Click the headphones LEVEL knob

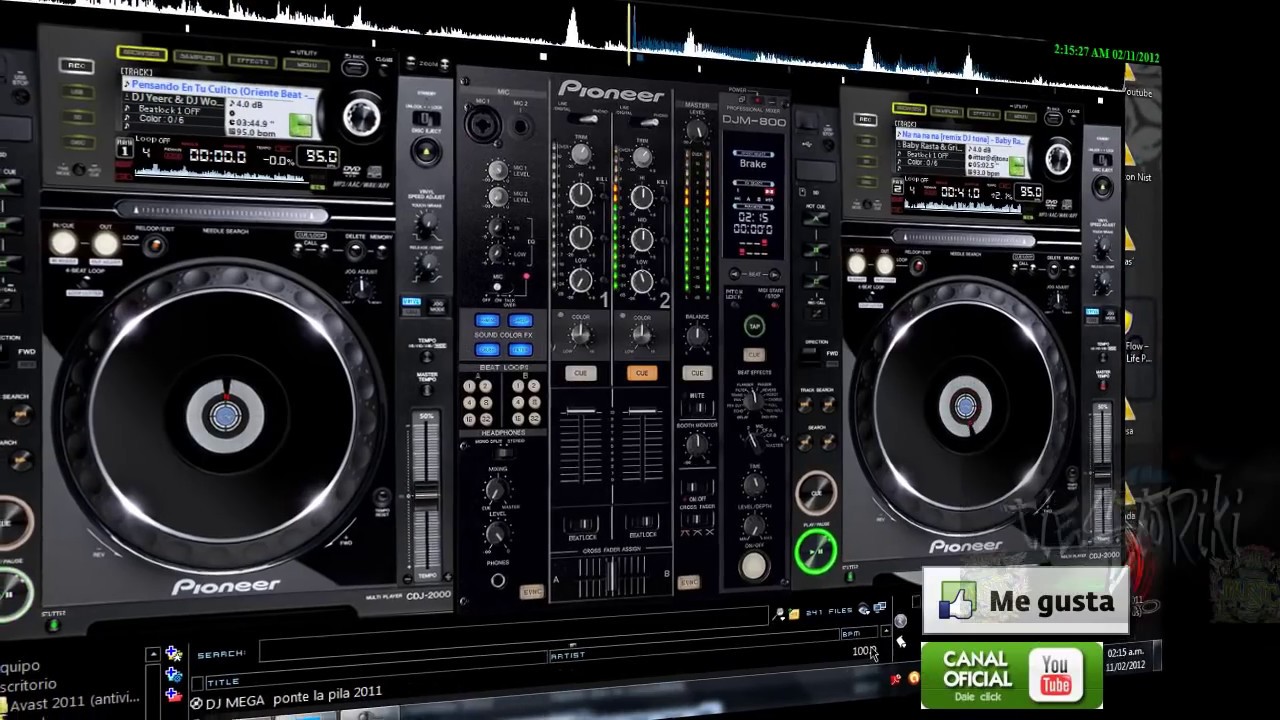click(495, 533)
